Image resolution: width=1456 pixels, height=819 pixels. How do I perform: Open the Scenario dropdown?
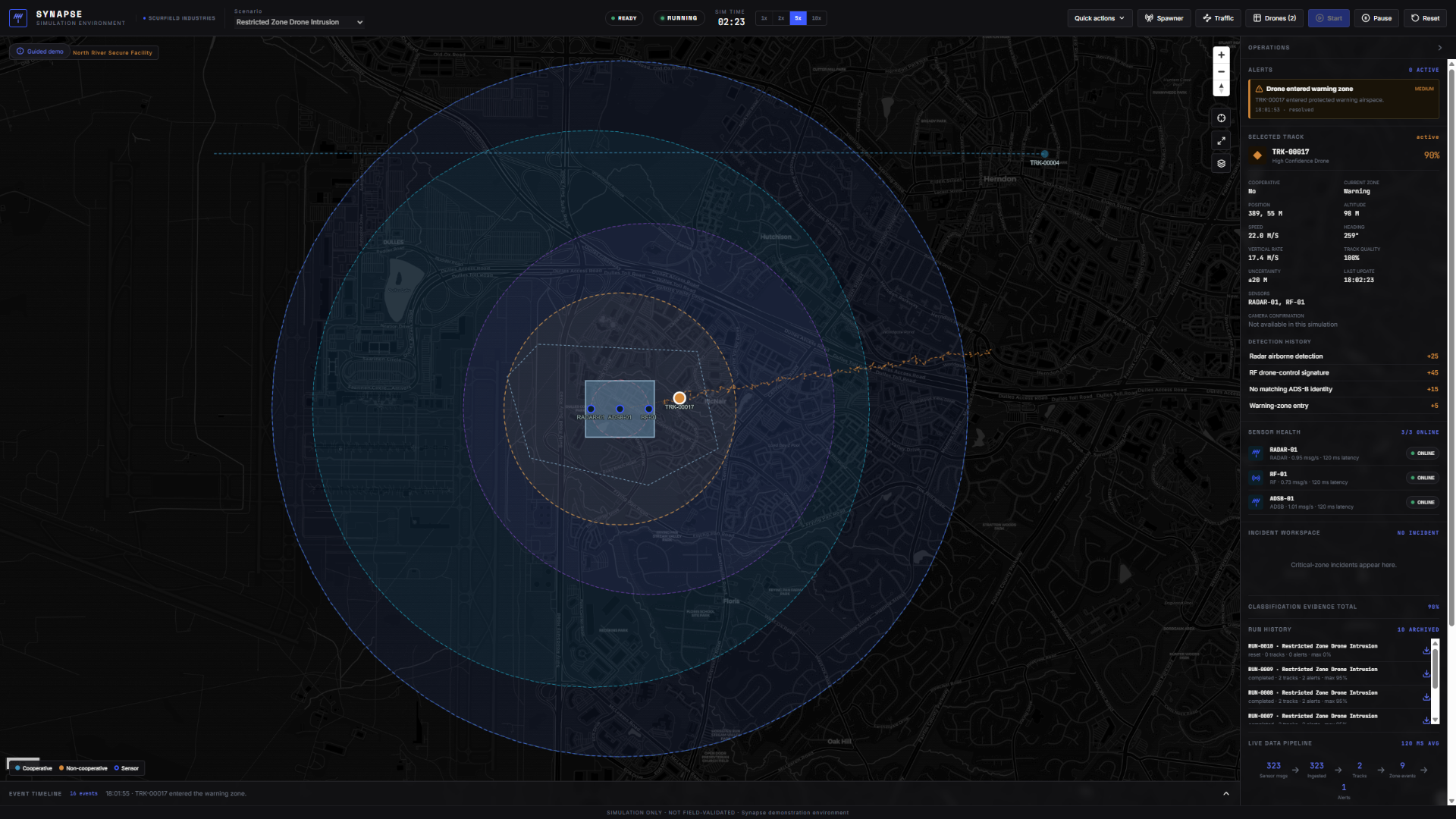[x=299, y=22]
